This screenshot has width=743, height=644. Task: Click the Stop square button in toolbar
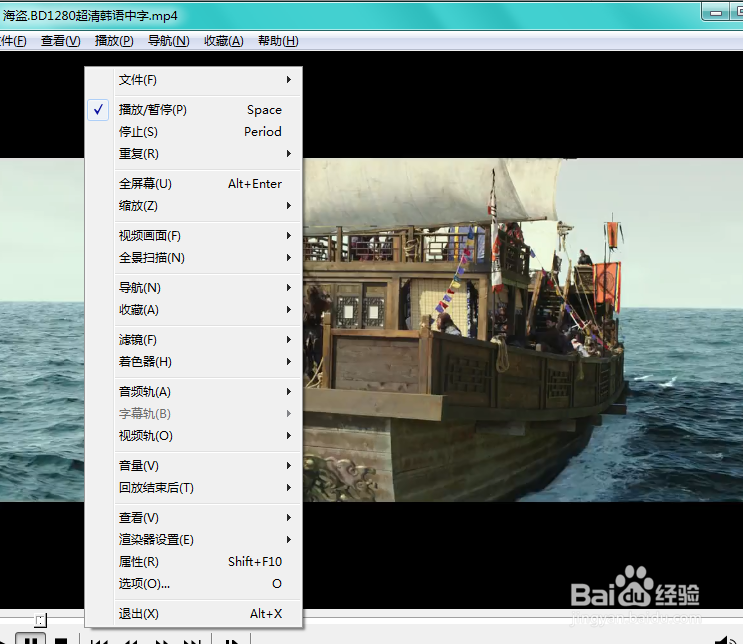(61, 640)
